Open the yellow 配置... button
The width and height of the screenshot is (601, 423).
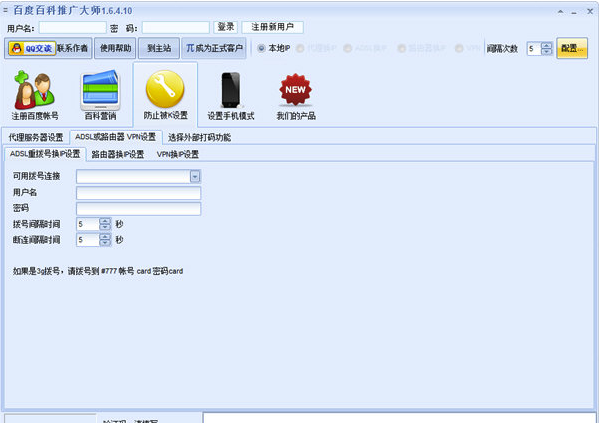[572, 48]
